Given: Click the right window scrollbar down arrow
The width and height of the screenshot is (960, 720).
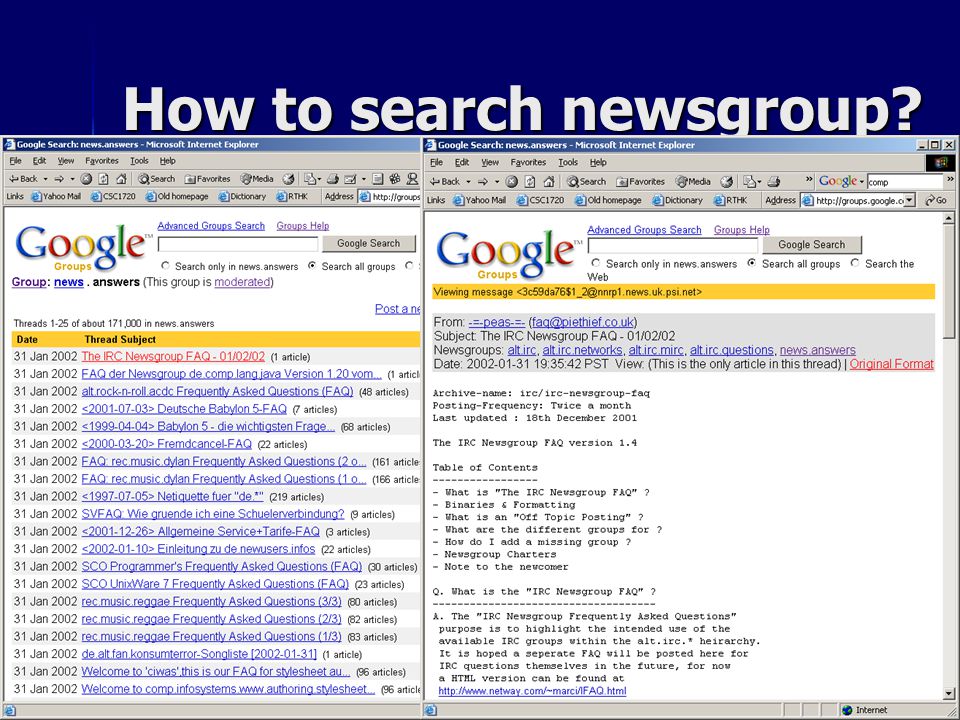Looking at the screenshot, I should pos(949,694).
